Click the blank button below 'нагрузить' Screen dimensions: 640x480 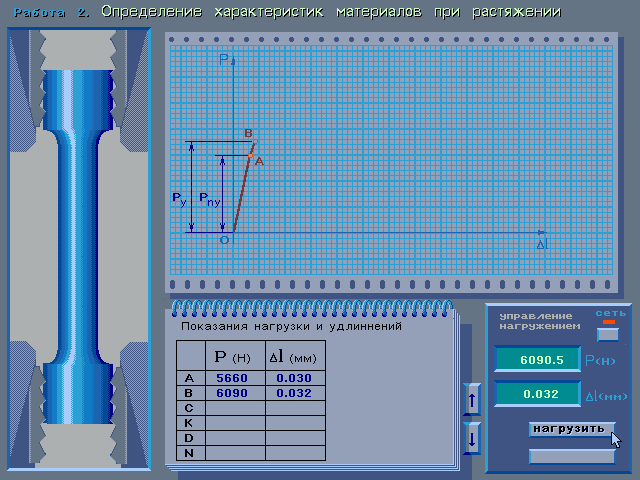pos(572,456)
